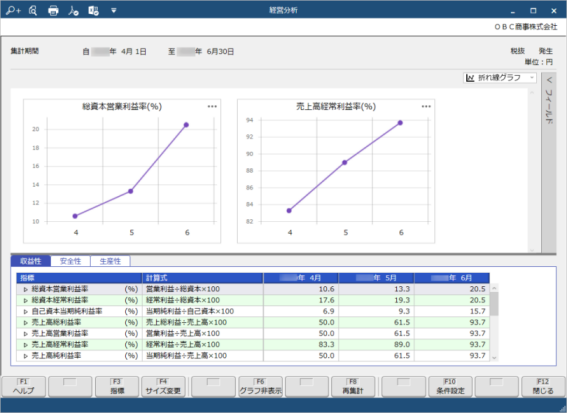Image resolution: width=567 pixels, height=413 pixels.
Task: Open options menu of 売上高経常利益率 chart
Action: (426, 106)
